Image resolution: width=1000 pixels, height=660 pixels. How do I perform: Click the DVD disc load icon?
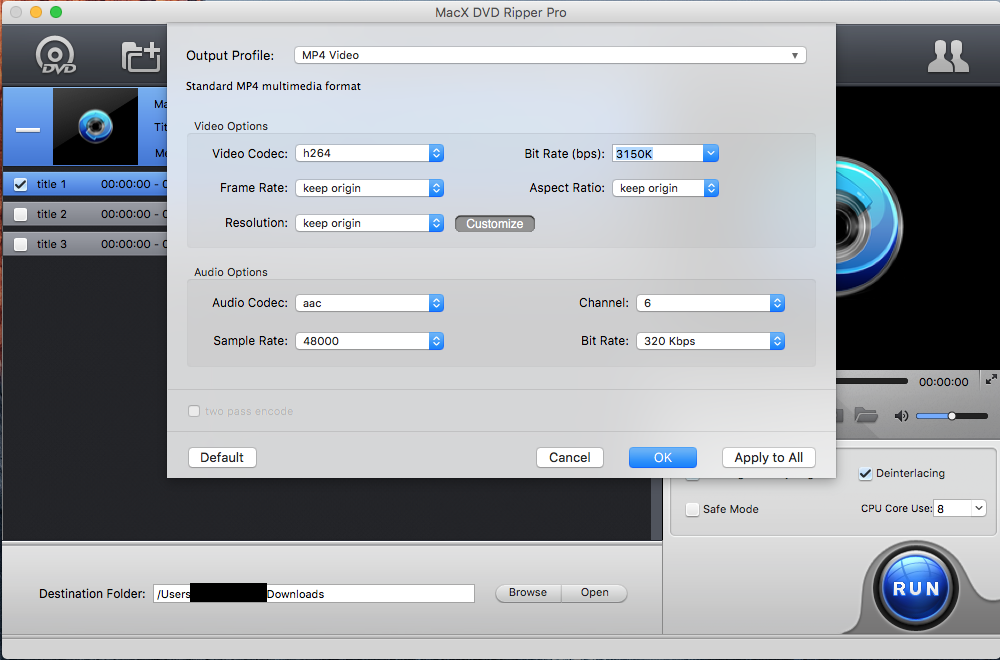55,55
